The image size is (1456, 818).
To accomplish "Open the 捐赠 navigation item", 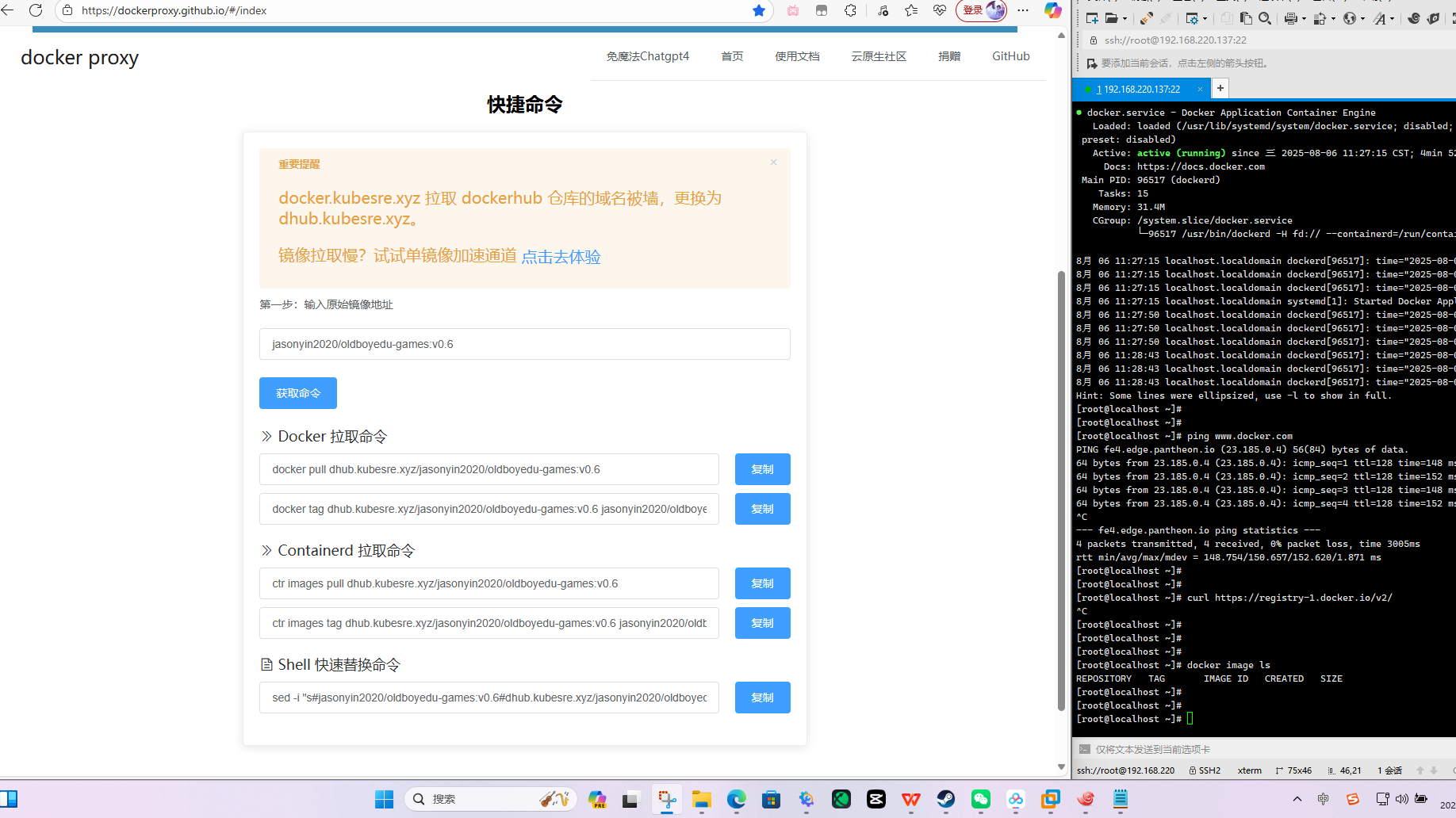I will [949, 56].
